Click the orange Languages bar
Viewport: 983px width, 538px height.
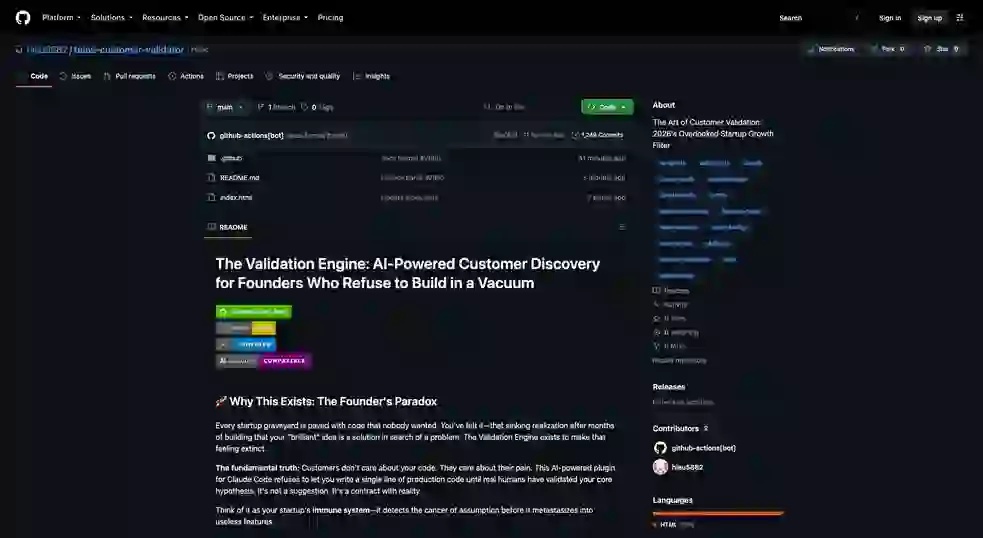point(718,514)
